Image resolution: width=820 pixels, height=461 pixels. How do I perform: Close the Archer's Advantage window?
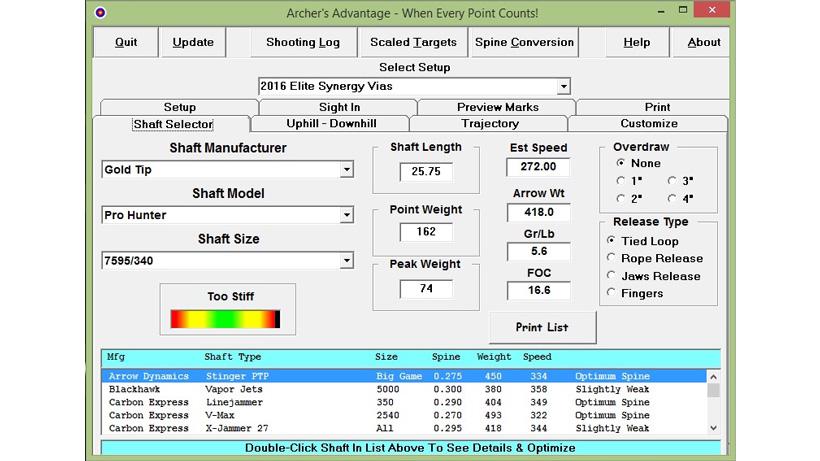[x=712, y=10]
